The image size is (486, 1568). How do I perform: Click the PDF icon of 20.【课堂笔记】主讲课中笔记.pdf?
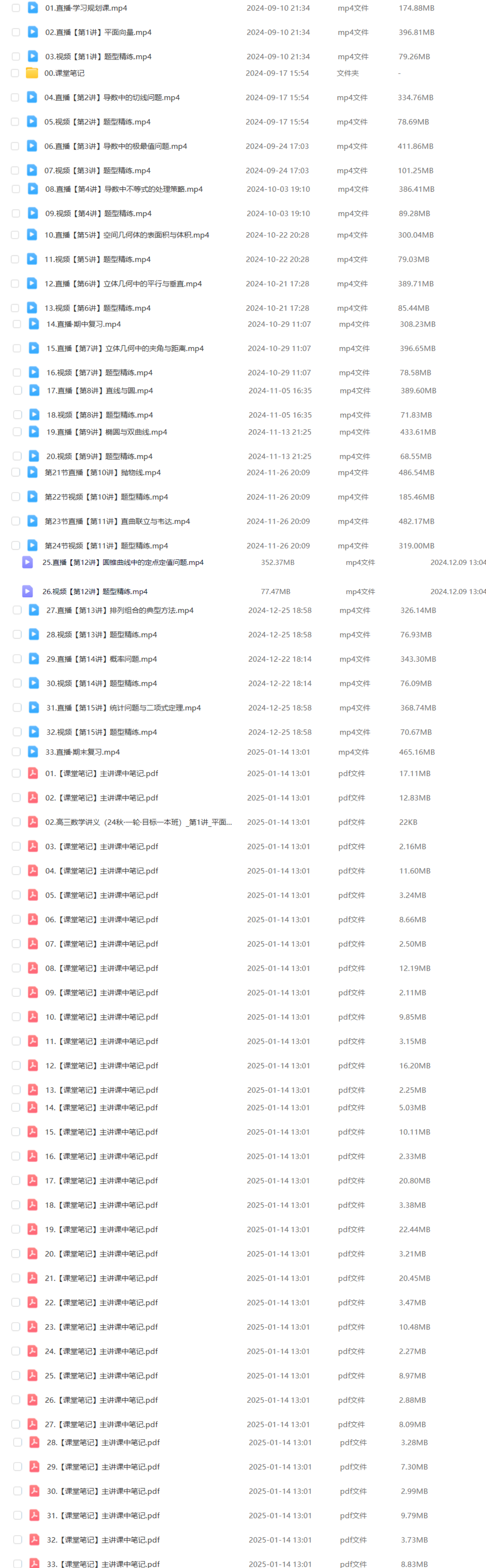point(33,1253)
